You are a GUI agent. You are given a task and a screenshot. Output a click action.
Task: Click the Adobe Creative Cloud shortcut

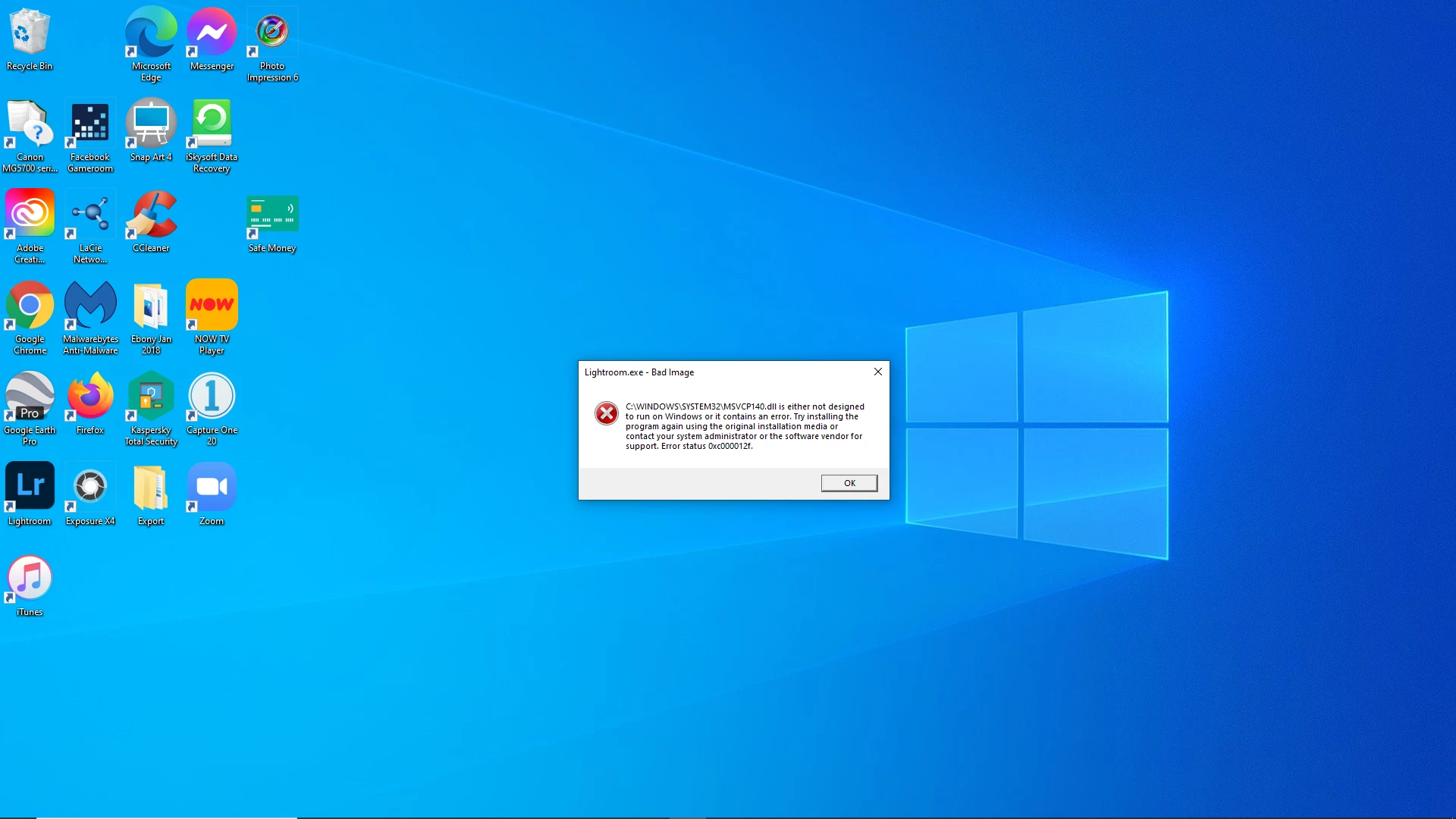tap(30, 214)
